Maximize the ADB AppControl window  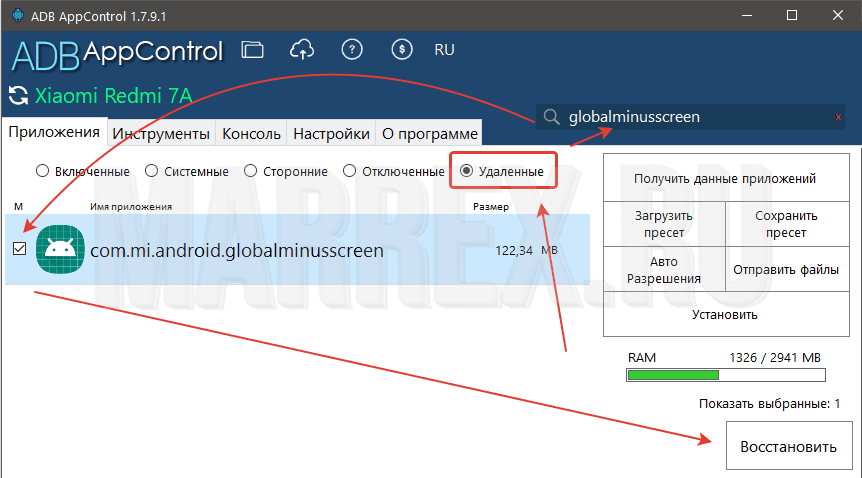point(792,15)
